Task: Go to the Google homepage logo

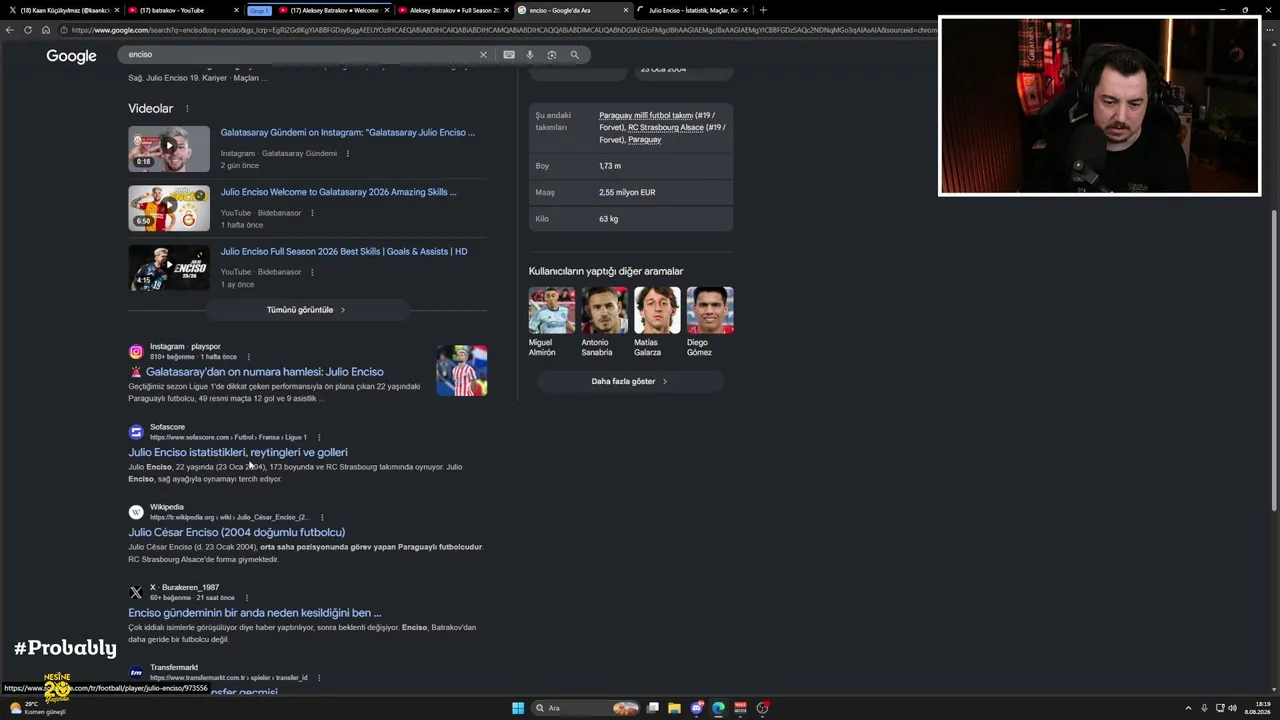Action: [x=71, y=56]
